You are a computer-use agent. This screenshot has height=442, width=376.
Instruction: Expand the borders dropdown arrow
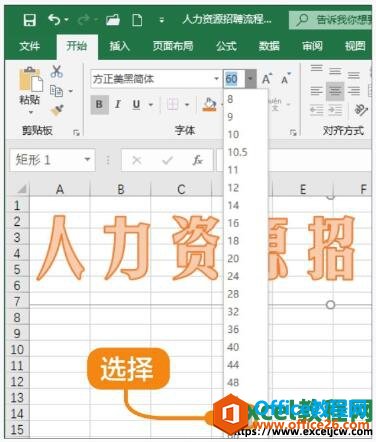(187, 105)
